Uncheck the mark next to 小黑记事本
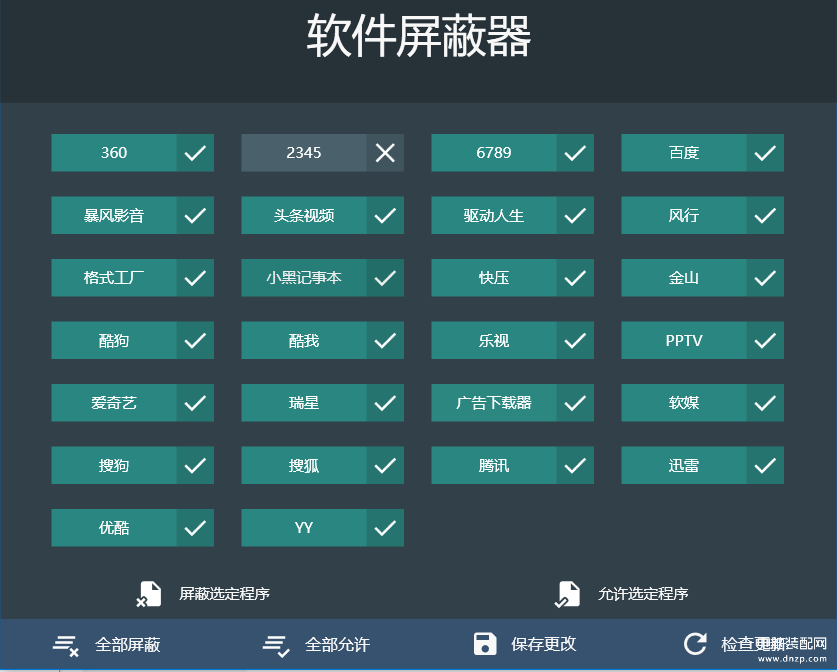 pos(385,278)
